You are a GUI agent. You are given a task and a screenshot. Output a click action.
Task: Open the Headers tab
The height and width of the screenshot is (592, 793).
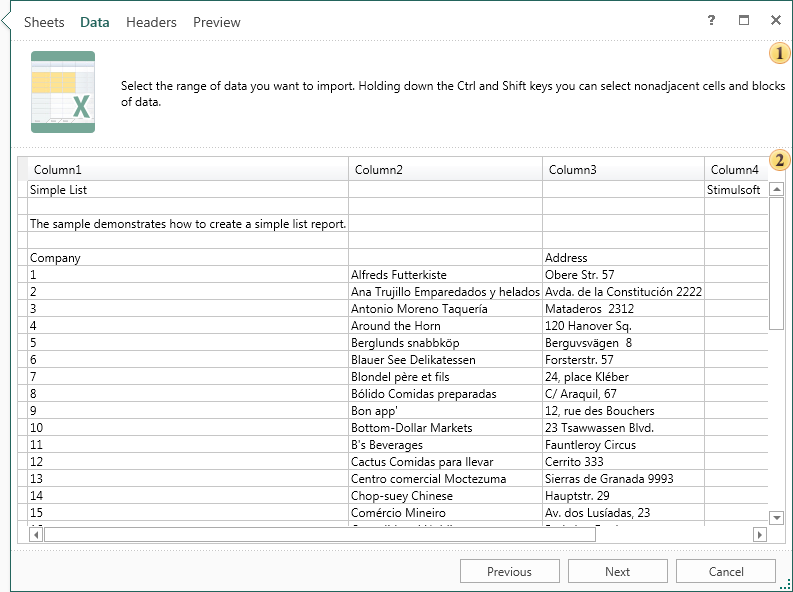click(151, 22)
